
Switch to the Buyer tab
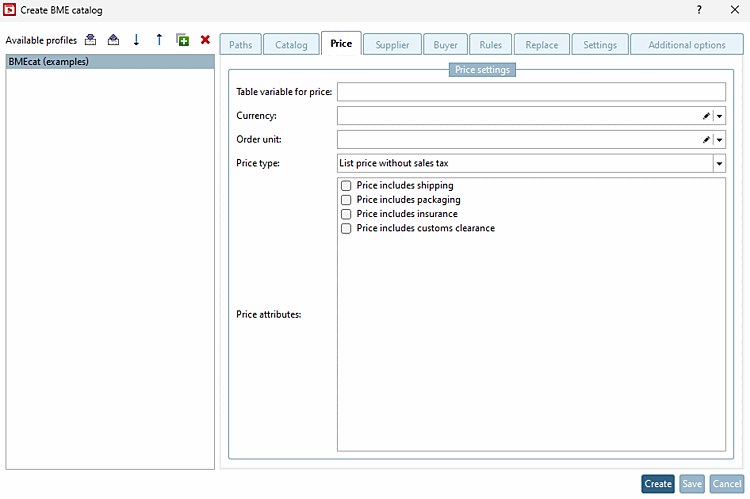pos(445,44)
